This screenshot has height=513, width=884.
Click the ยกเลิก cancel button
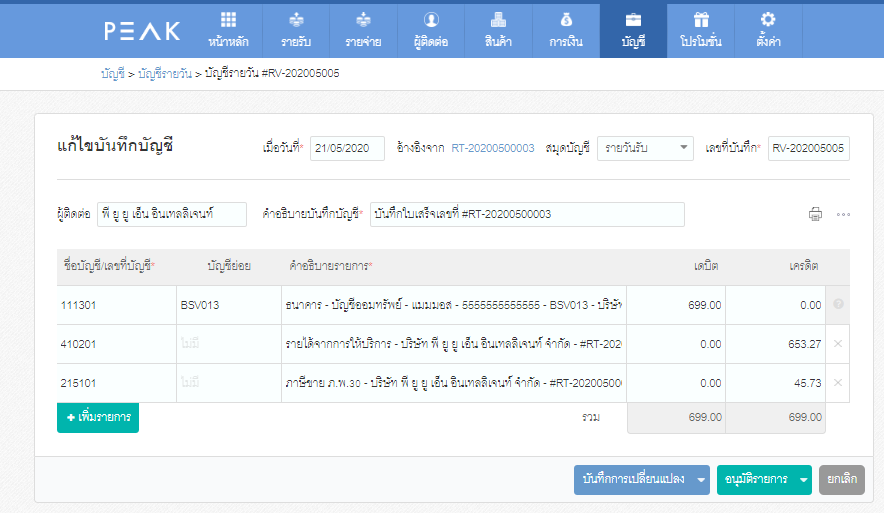[x=842, y=480]
